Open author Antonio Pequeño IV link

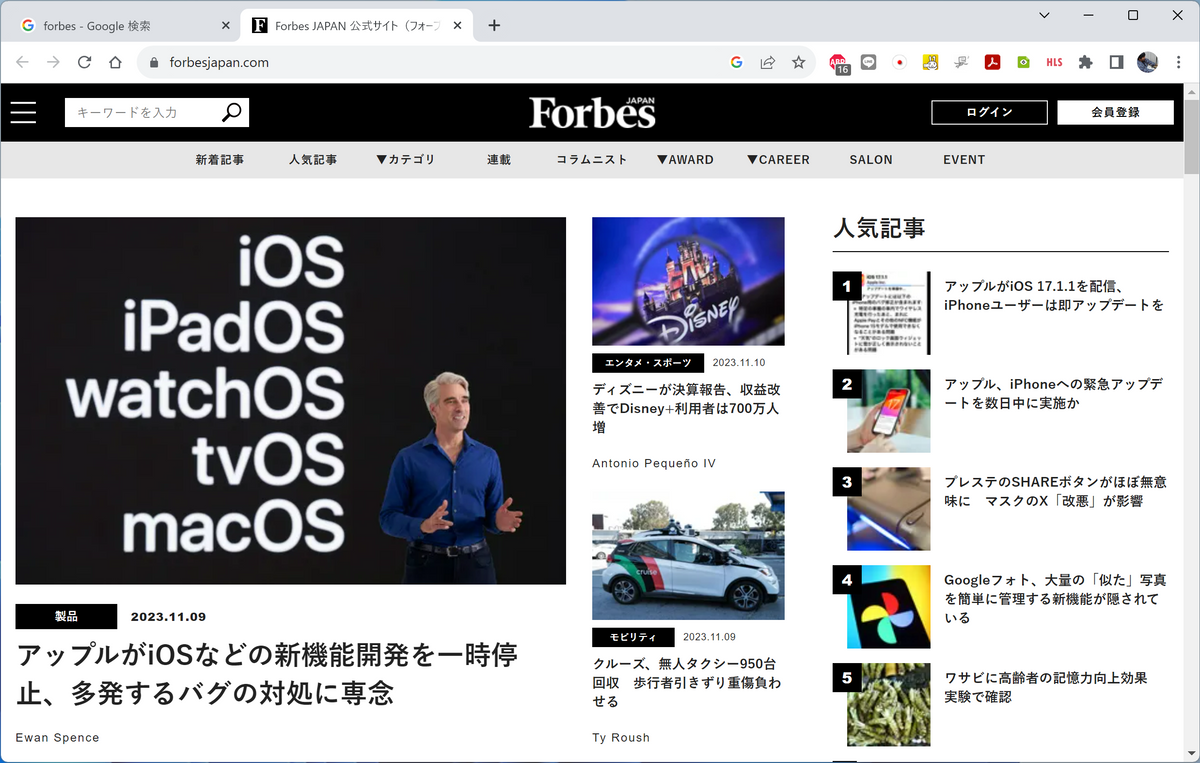(654, 463)
